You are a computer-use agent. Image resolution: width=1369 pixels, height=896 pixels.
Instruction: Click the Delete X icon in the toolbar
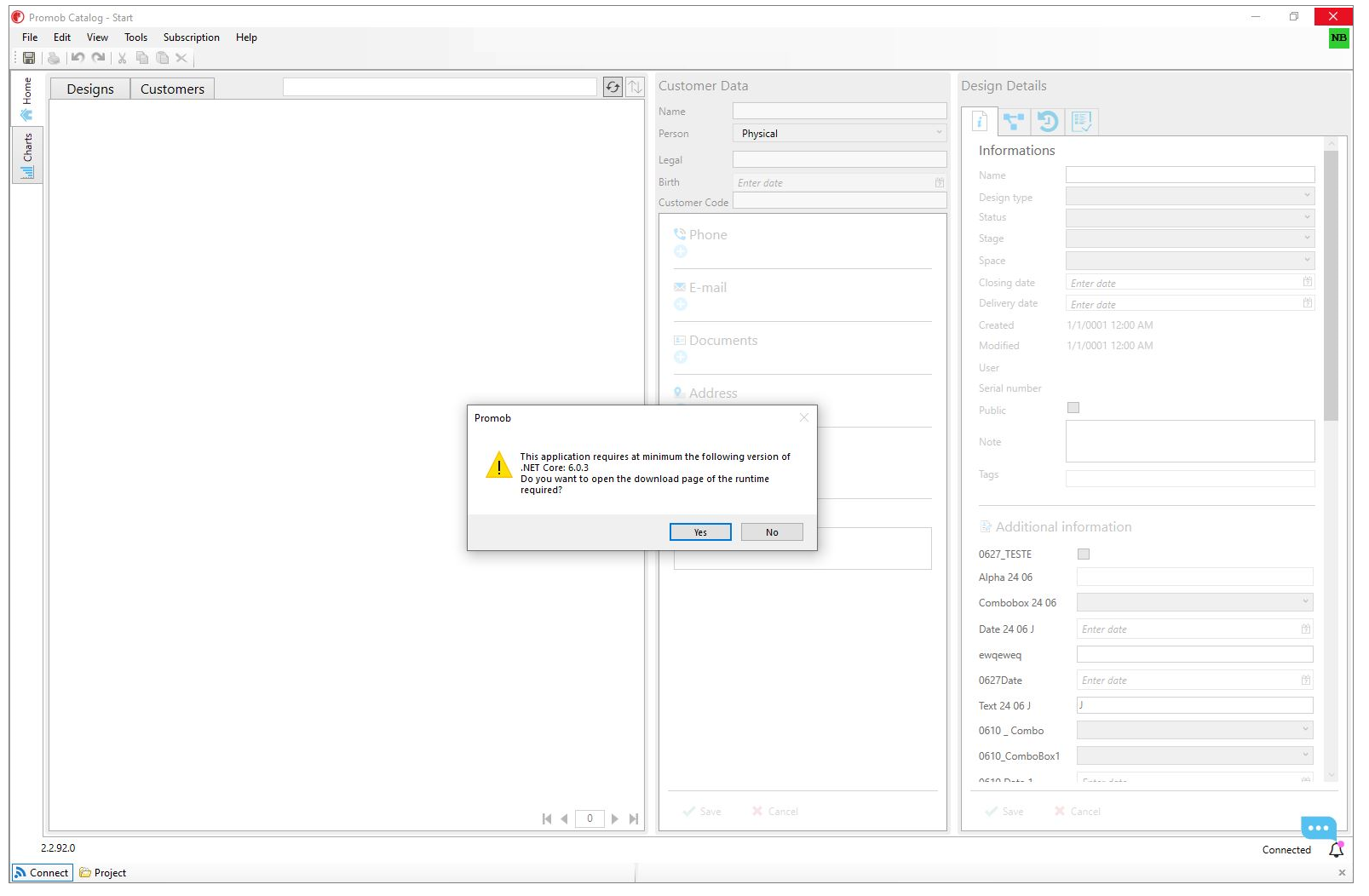tap(181, 58)
